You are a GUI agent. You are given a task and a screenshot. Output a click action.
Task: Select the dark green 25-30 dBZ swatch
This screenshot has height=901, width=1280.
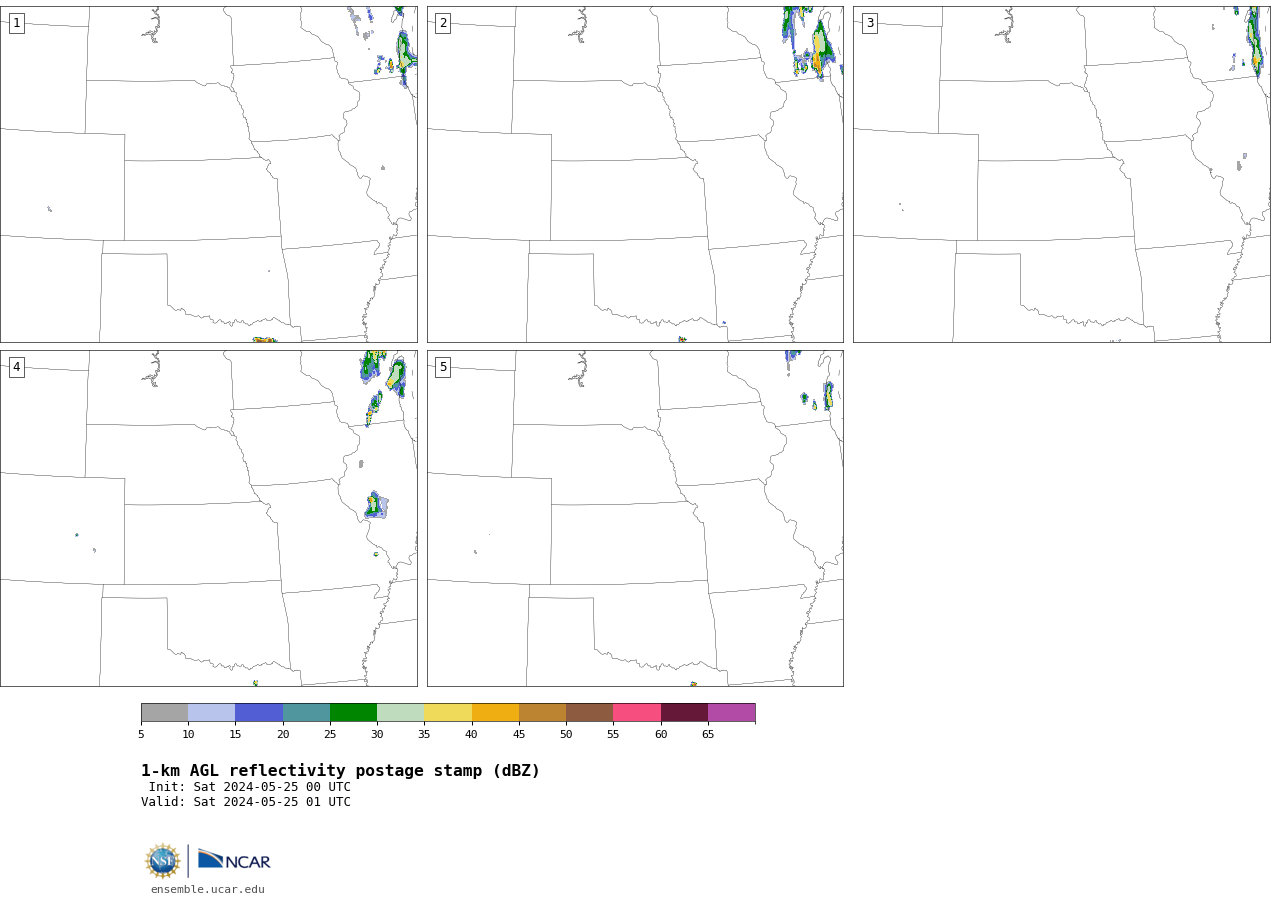click(353, 712)
